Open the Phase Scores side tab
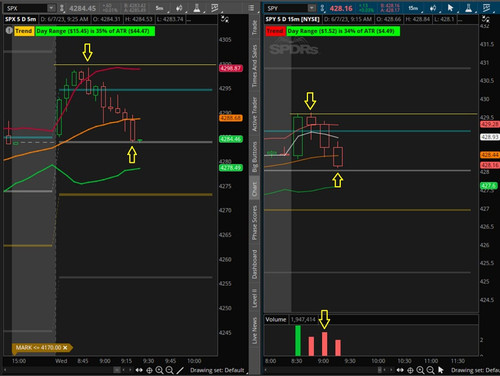500x376 pixels. click(x=254, y=223)
